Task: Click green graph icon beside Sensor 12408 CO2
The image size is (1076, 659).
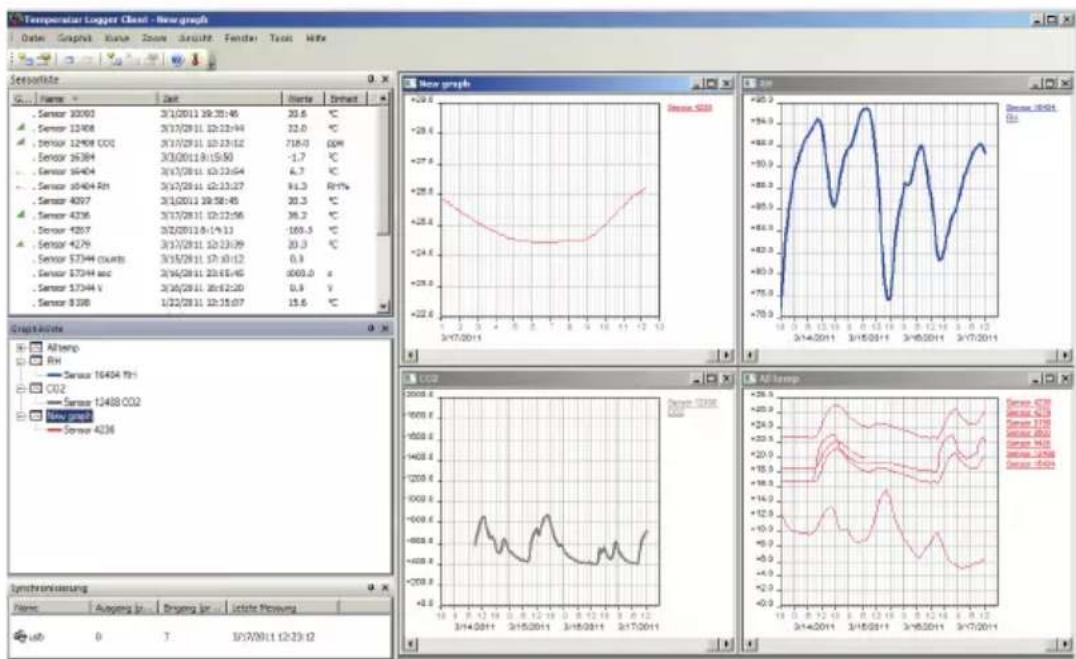Action: coord(21,142)
